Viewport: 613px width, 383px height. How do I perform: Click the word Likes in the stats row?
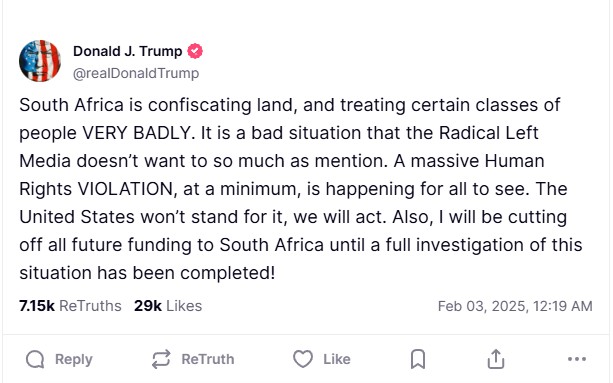tap(184, 306)
